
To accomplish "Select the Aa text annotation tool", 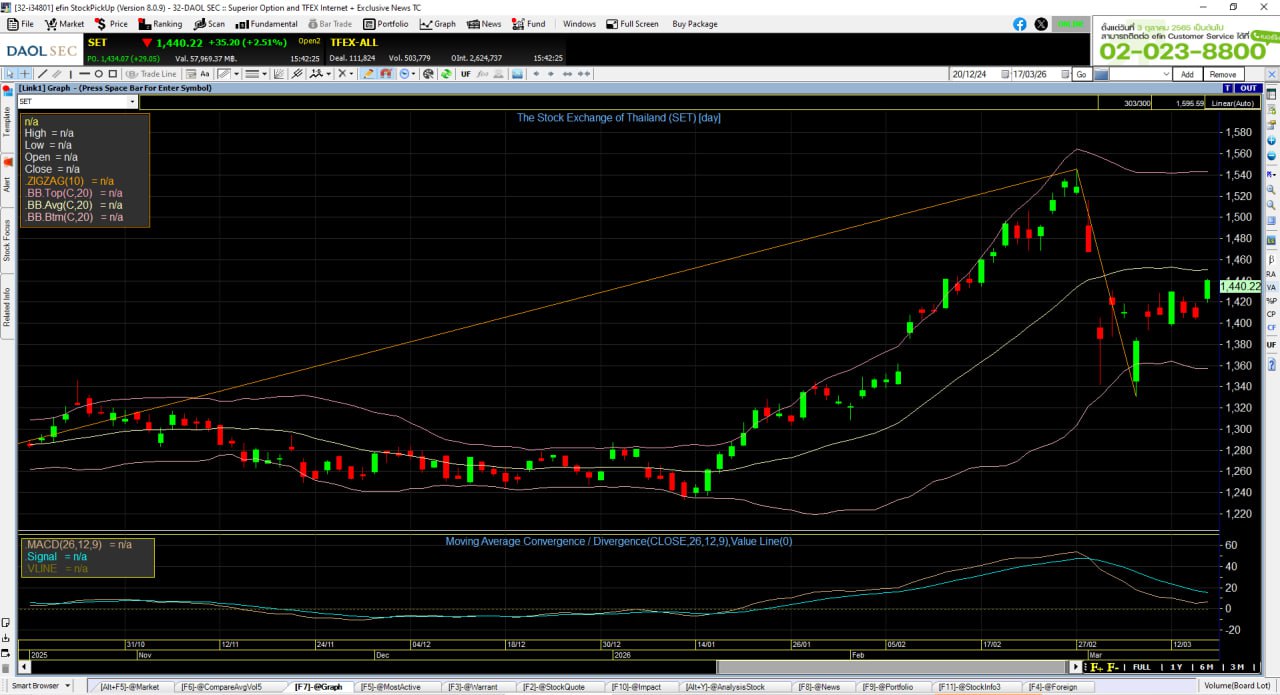I will point(205,73).
